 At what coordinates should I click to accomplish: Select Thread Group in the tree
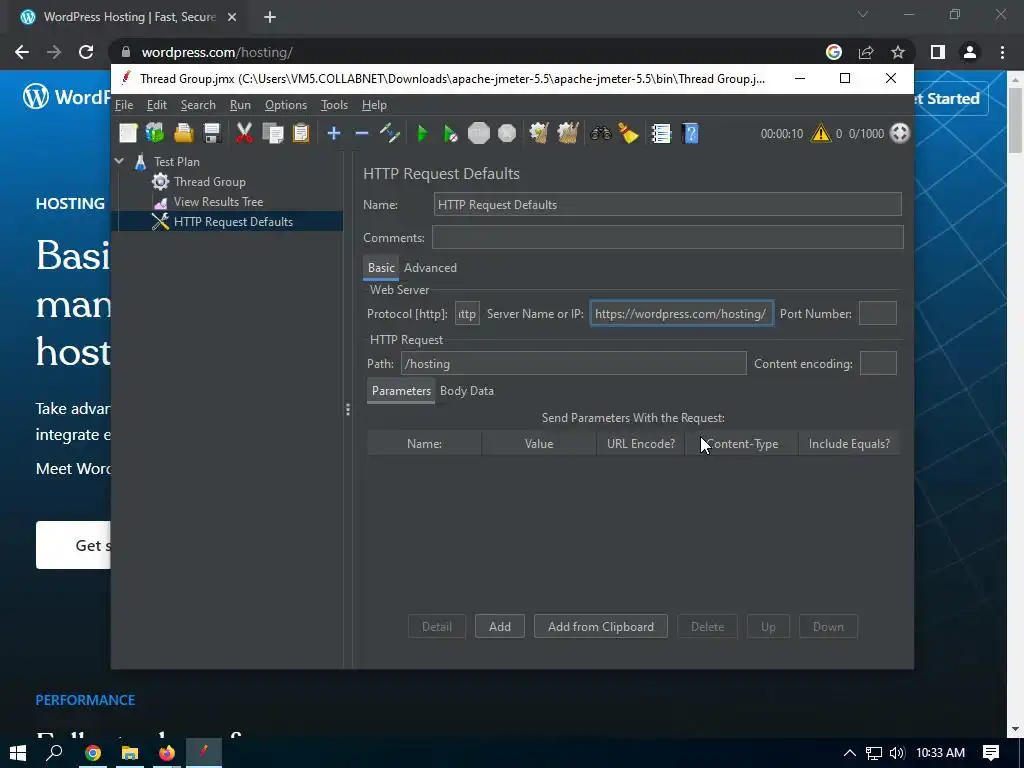pos(210,182)
